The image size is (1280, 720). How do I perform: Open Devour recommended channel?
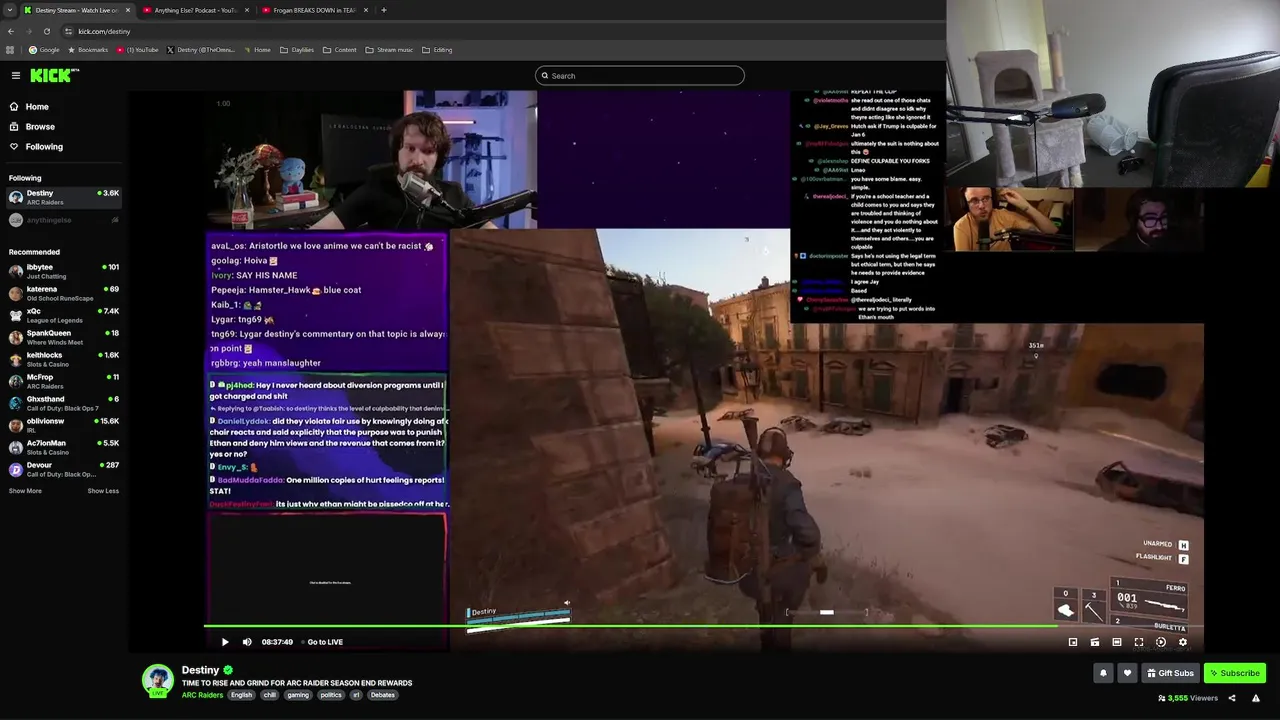pyautogui.click(x=63, y=469)
